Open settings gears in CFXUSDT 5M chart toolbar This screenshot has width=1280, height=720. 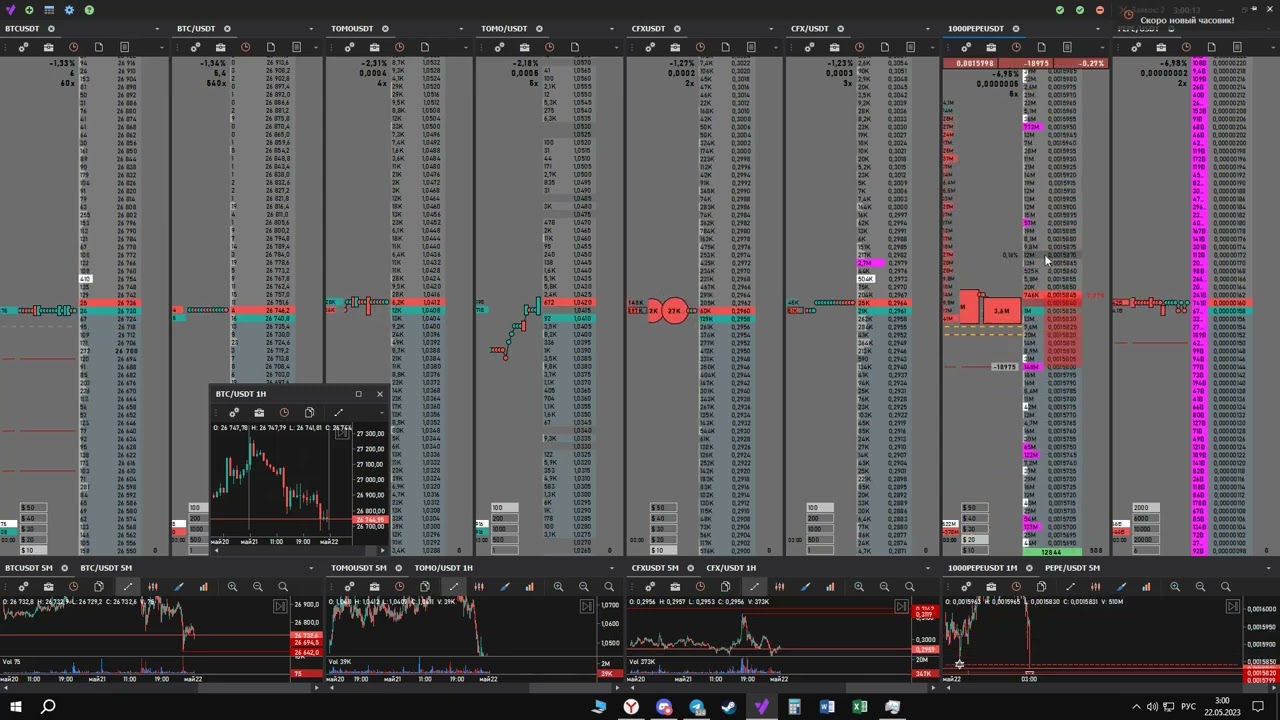[x=650, y=586]
